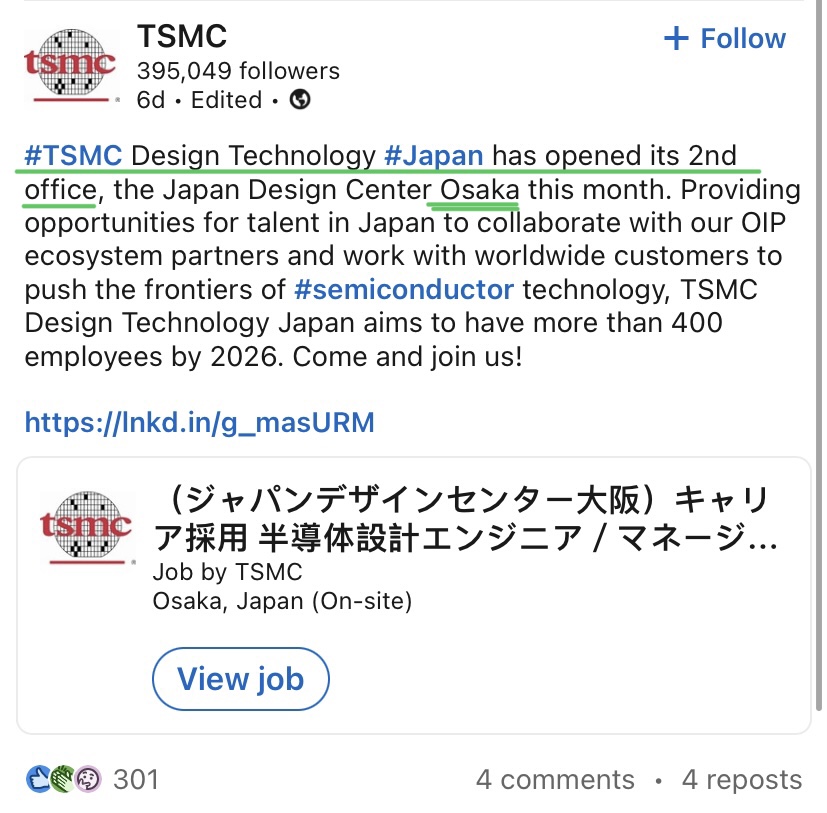Viewport: 827px width, 813px height.
Task: Open the lnkd.in/g_masURM link
Action: (199, 423)
